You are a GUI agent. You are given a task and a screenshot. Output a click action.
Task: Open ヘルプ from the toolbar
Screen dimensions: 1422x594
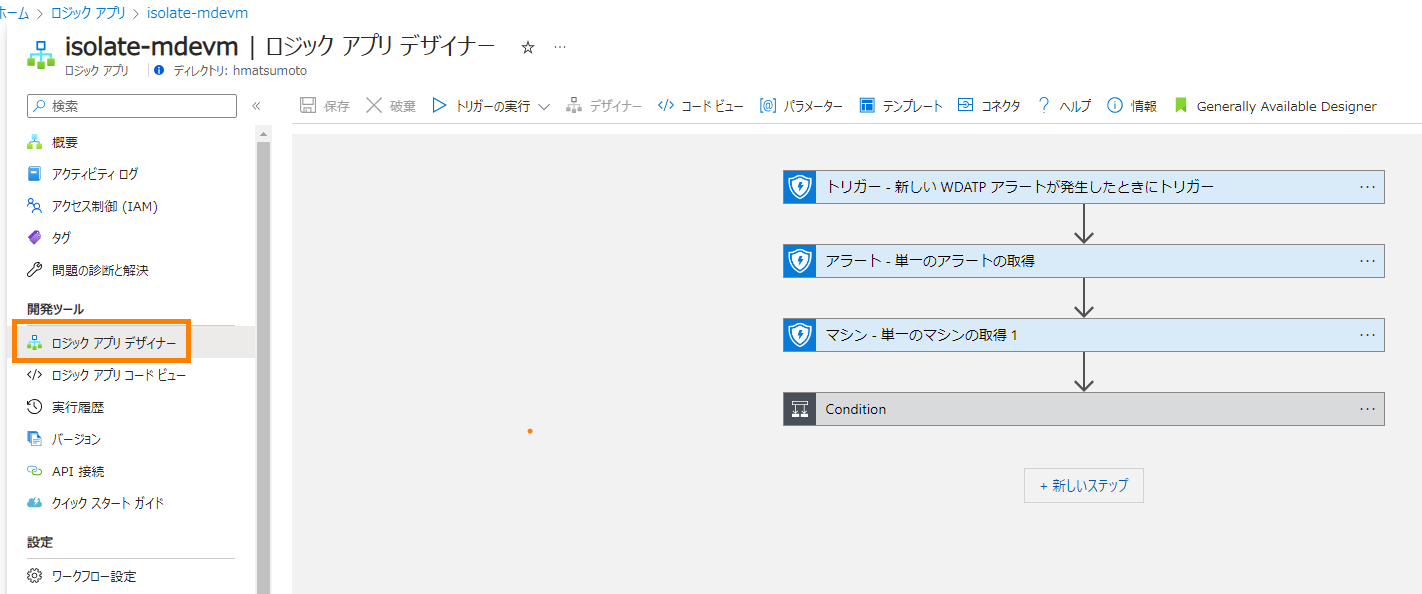coord(1064,106)
